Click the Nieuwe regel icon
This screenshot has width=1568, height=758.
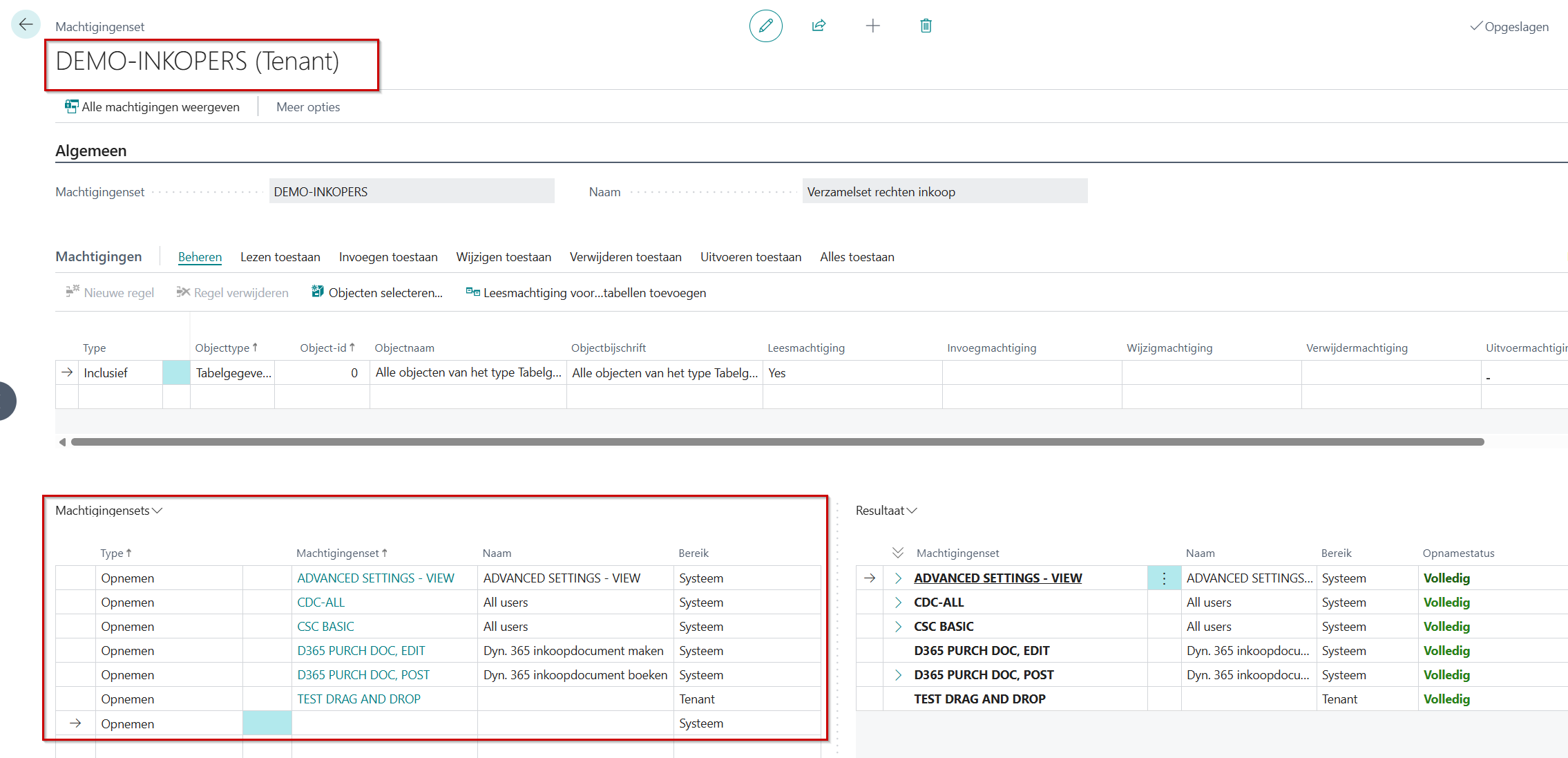(73, 292)
